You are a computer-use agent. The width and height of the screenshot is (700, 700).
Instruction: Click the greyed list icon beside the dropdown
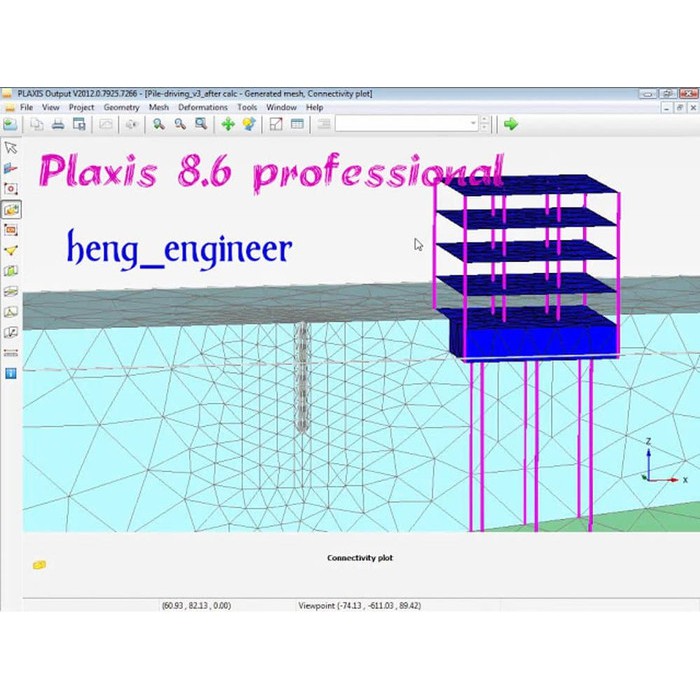coord(324,124)
